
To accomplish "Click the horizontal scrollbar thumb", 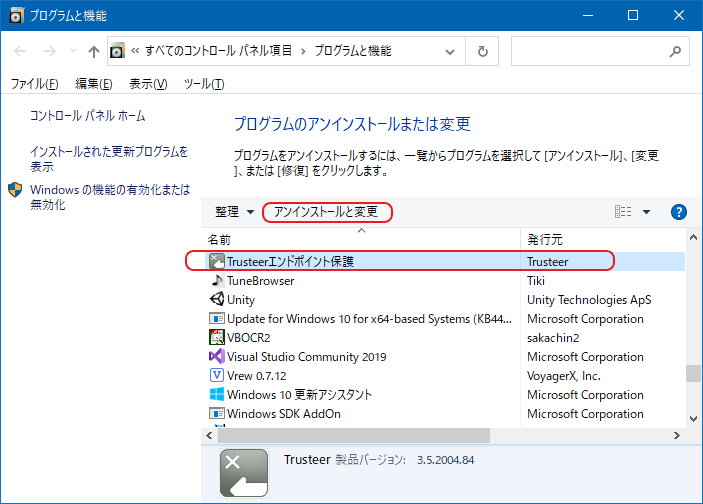I will point(354,435).
